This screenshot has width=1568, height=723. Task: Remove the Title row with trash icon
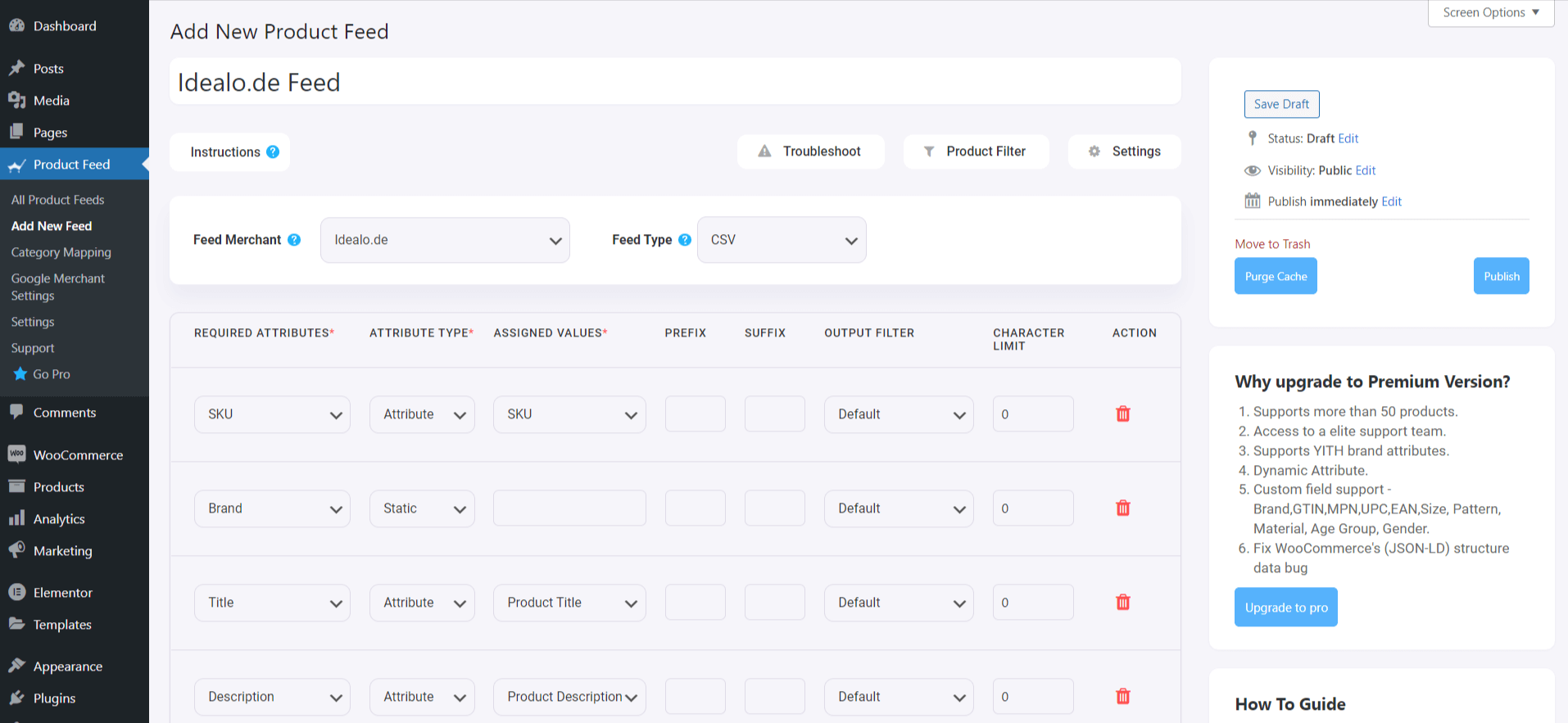click(x=1122, y=603)
